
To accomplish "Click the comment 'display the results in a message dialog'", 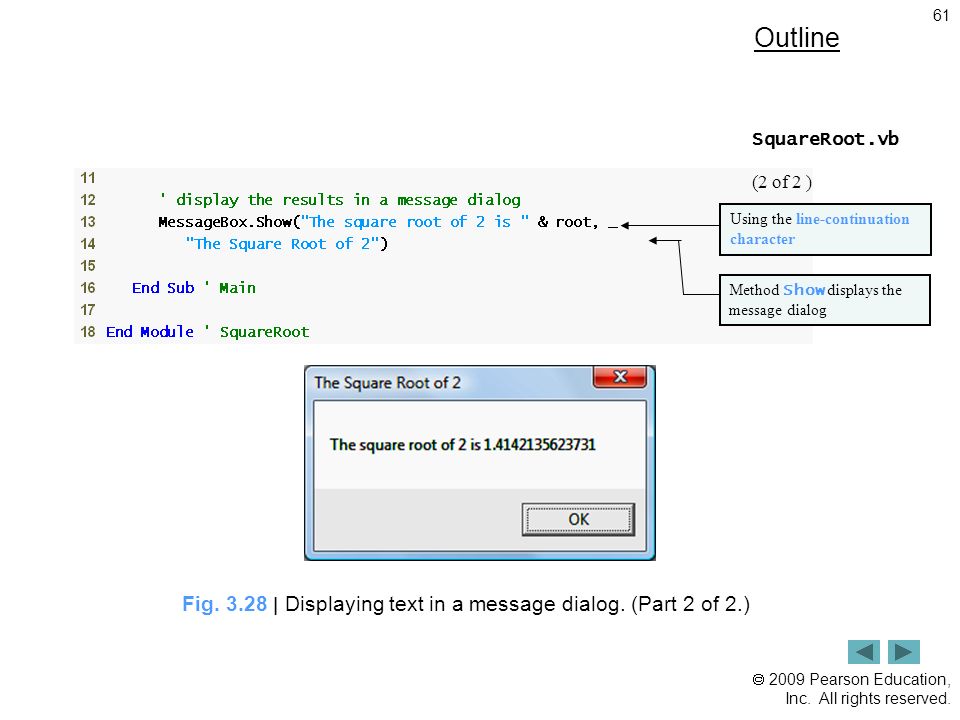I will pos(340,200).
